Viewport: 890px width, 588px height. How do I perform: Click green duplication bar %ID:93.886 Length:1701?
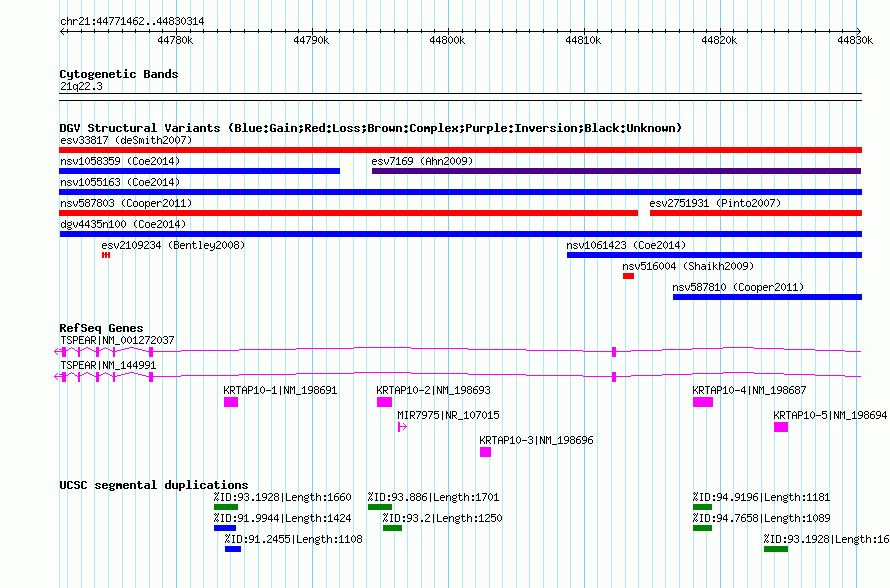tap(380, 507)
